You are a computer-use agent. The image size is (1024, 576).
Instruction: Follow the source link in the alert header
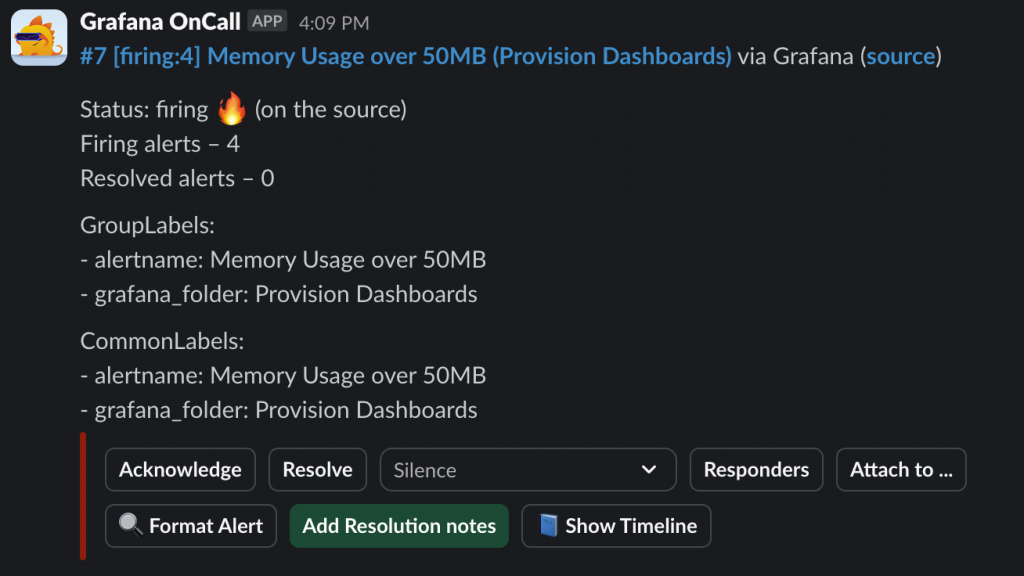[x=900, y=56]
